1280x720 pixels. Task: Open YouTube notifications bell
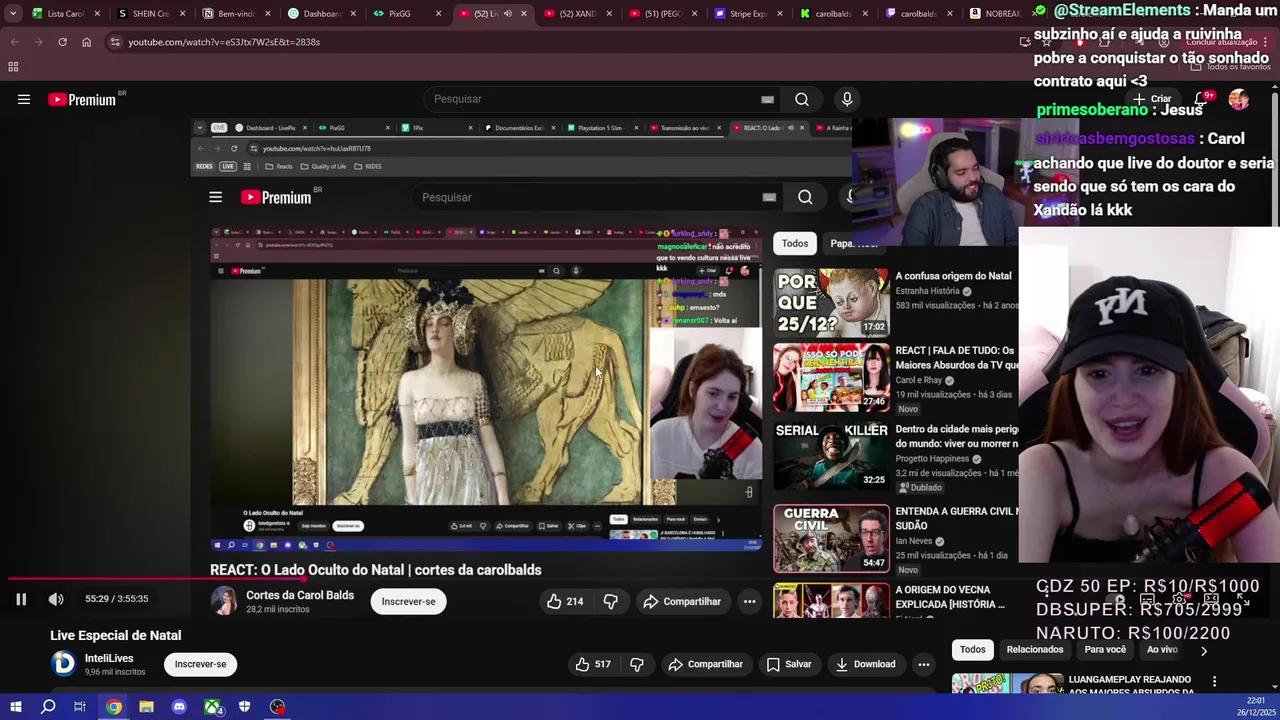[1203, 99]
